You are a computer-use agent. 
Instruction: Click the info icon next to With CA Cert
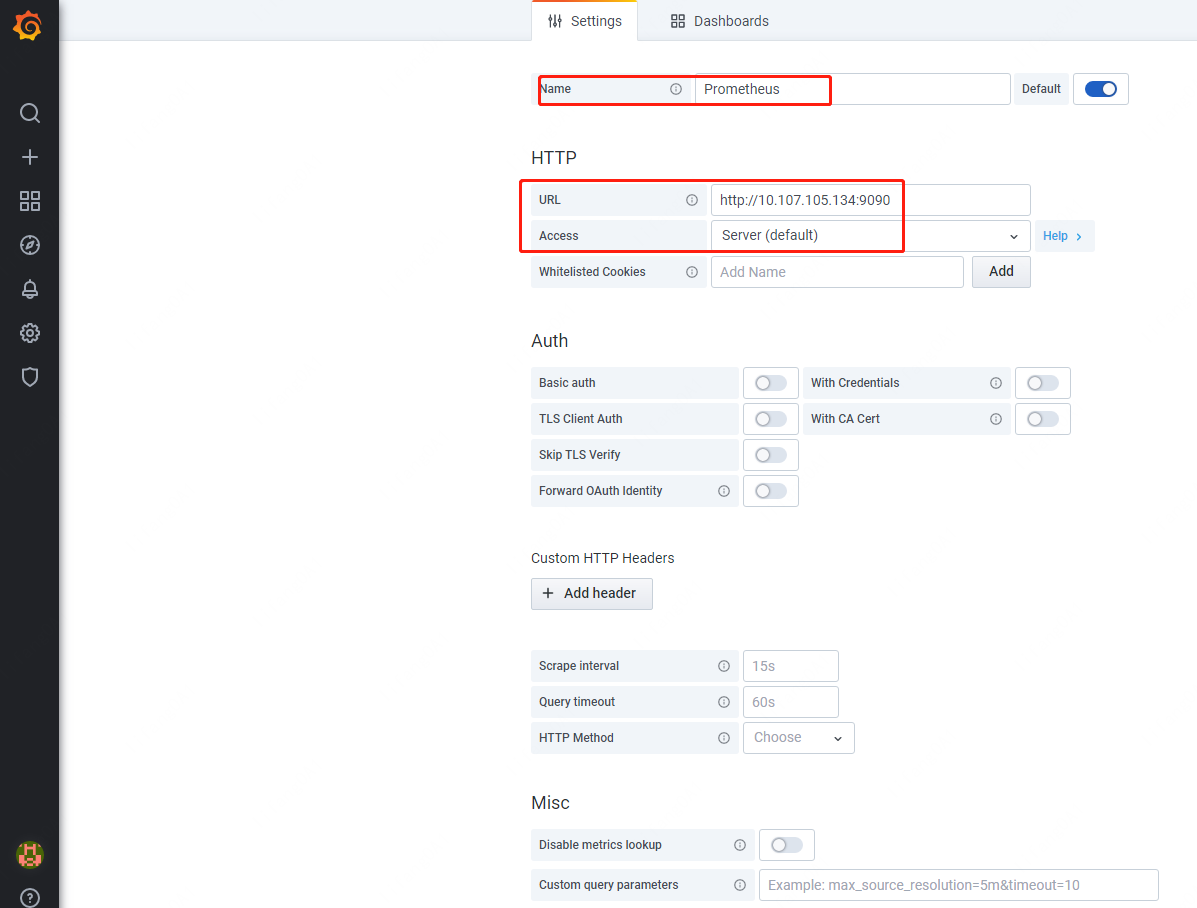[995, 419]
